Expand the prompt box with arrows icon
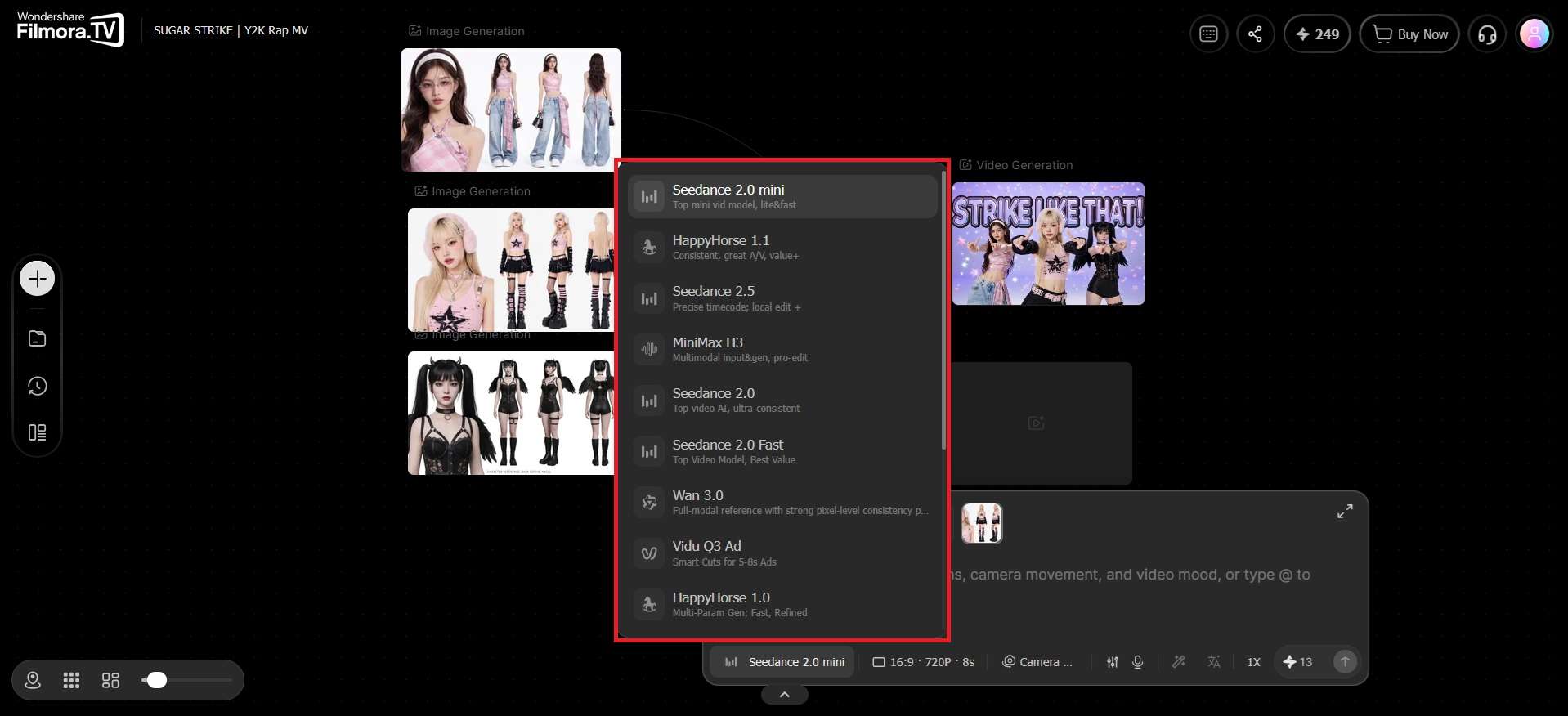This screenshot has width=1568, height=716. (1345, 512)
